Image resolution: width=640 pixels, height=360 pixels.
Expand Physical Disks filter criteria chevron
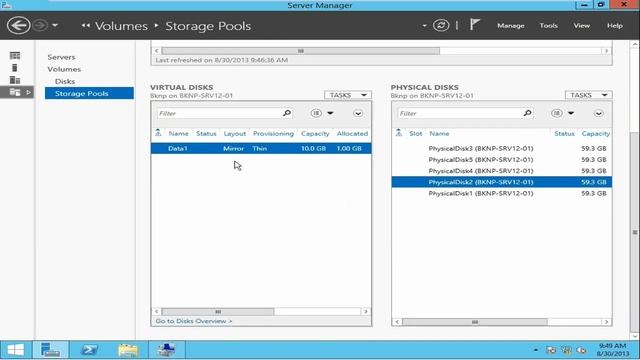pyautogui.click(x=599, y=113)
